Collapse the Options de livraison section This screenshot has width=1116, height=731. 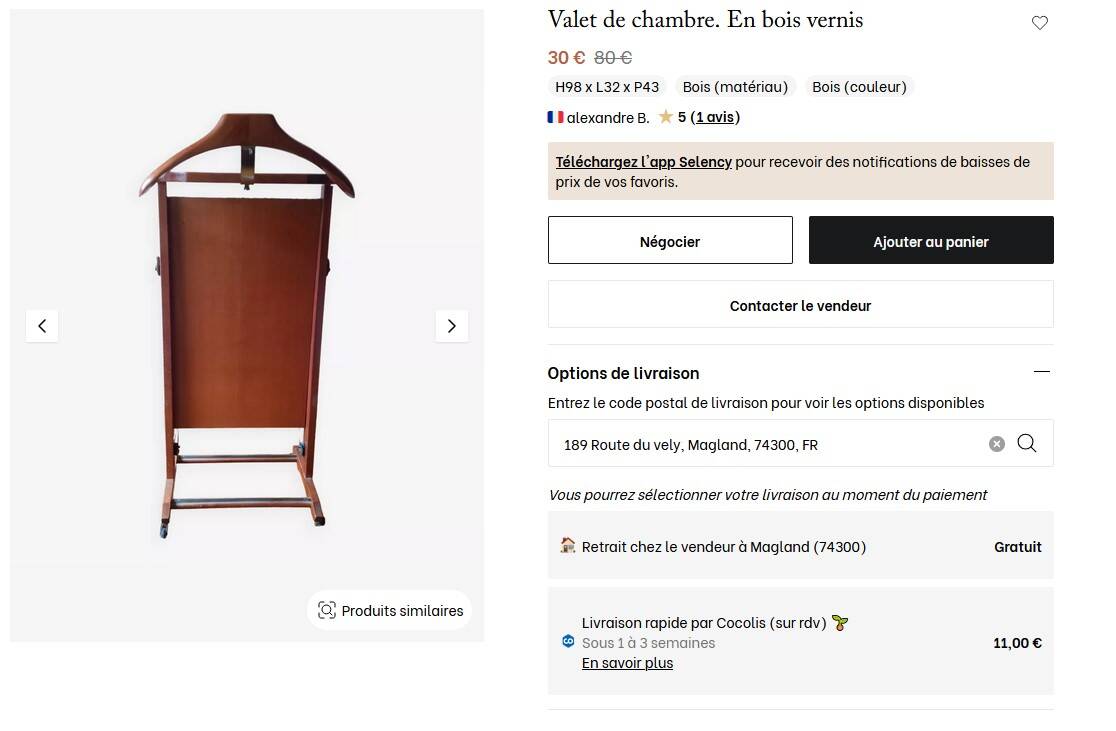1042,372
